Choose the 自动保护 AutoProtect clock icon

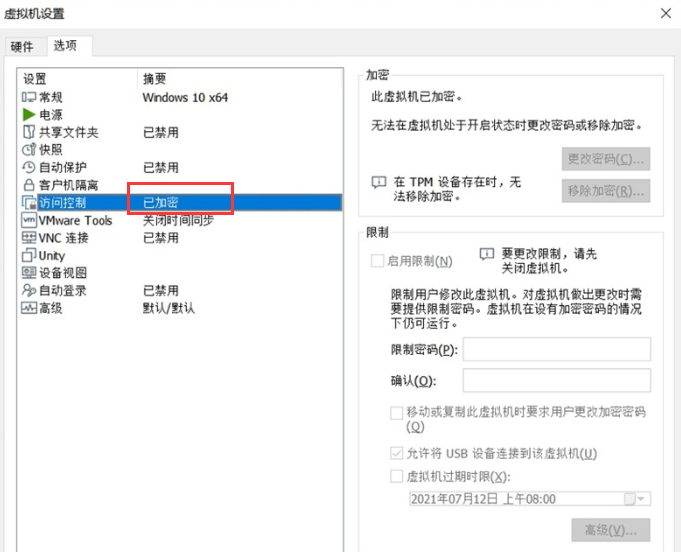tap(29, 167)
